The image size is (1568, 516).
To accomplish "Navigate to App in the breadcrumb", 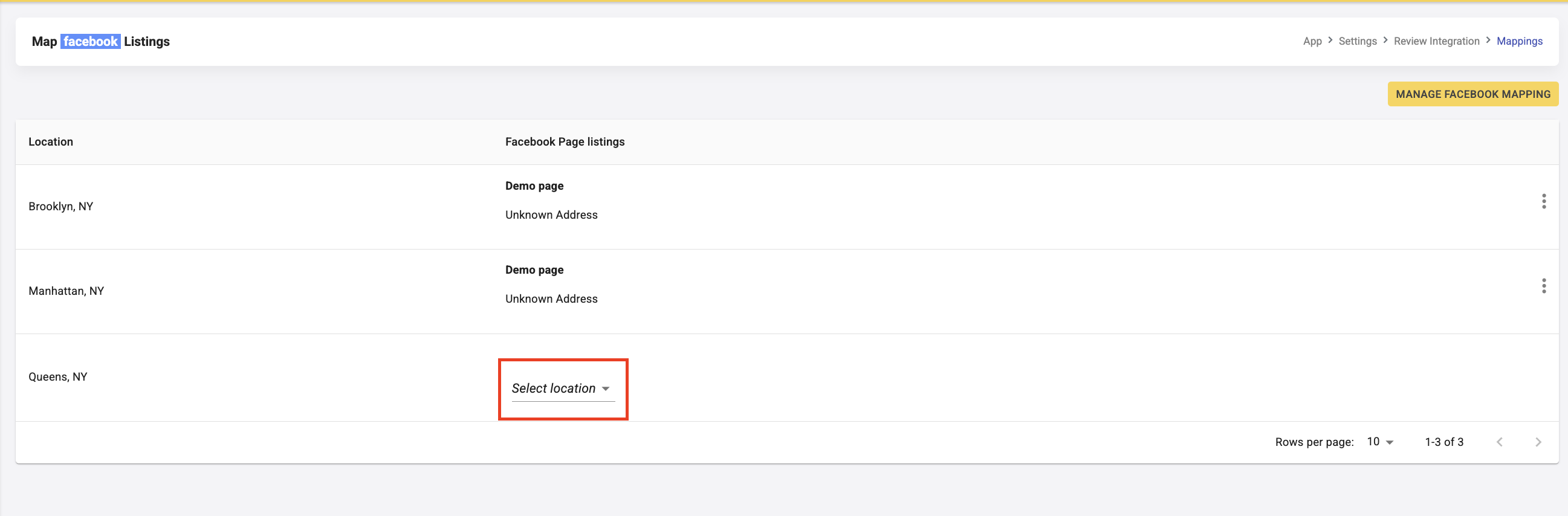I will (x=1312, y=41).
